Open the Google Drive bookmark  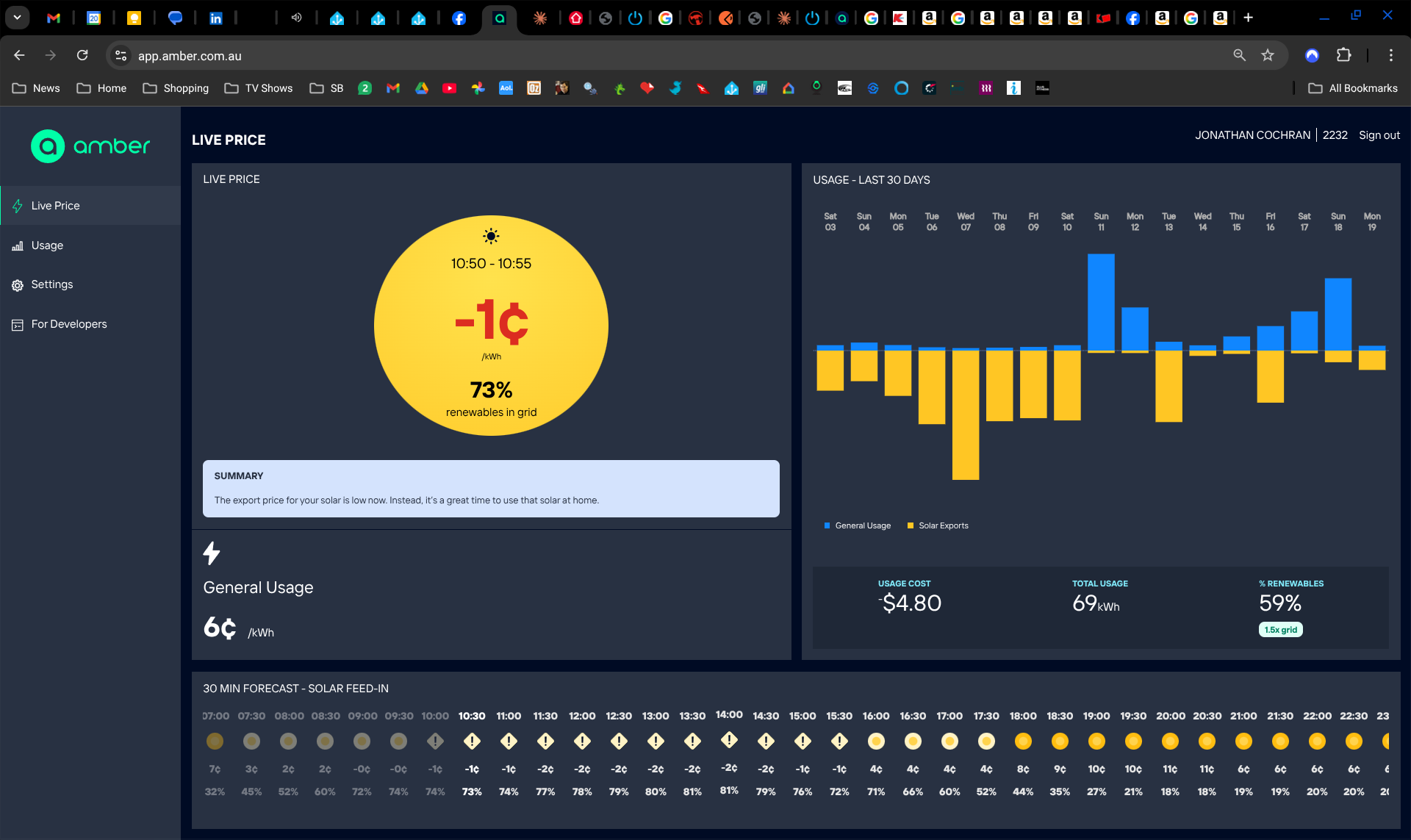pyautogui.click(x=422, y=88)
